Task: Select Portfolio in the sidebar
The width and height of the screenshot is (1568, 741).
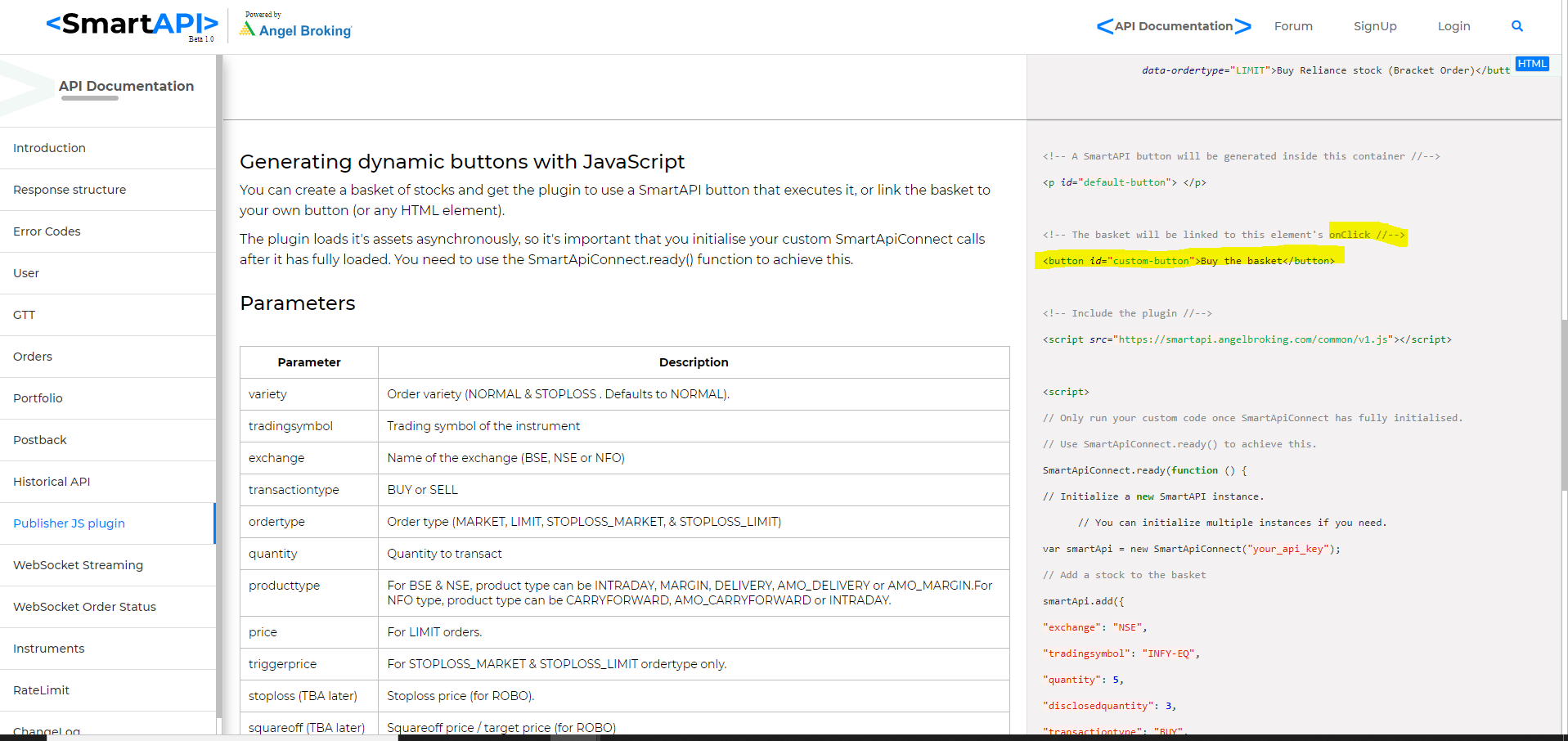Action: tap(108, 398)
